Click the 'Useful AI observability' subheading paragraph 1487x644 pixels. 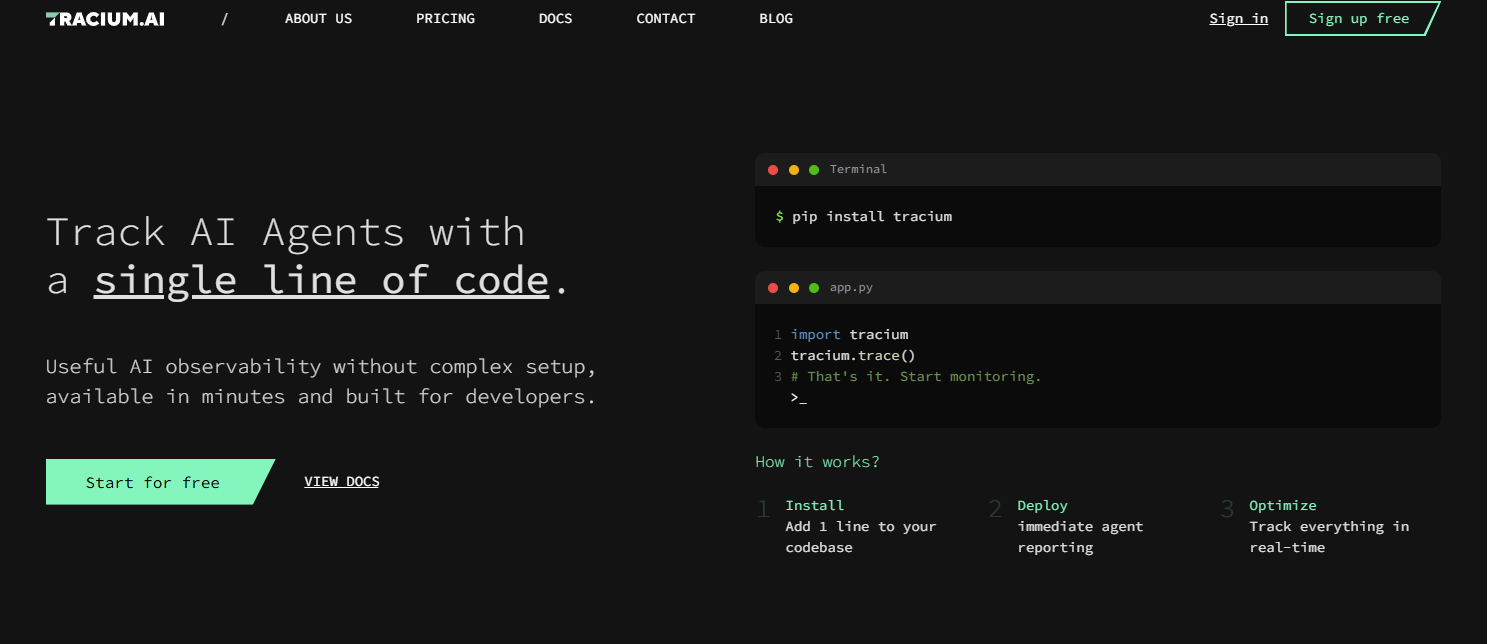click(321, 382)
